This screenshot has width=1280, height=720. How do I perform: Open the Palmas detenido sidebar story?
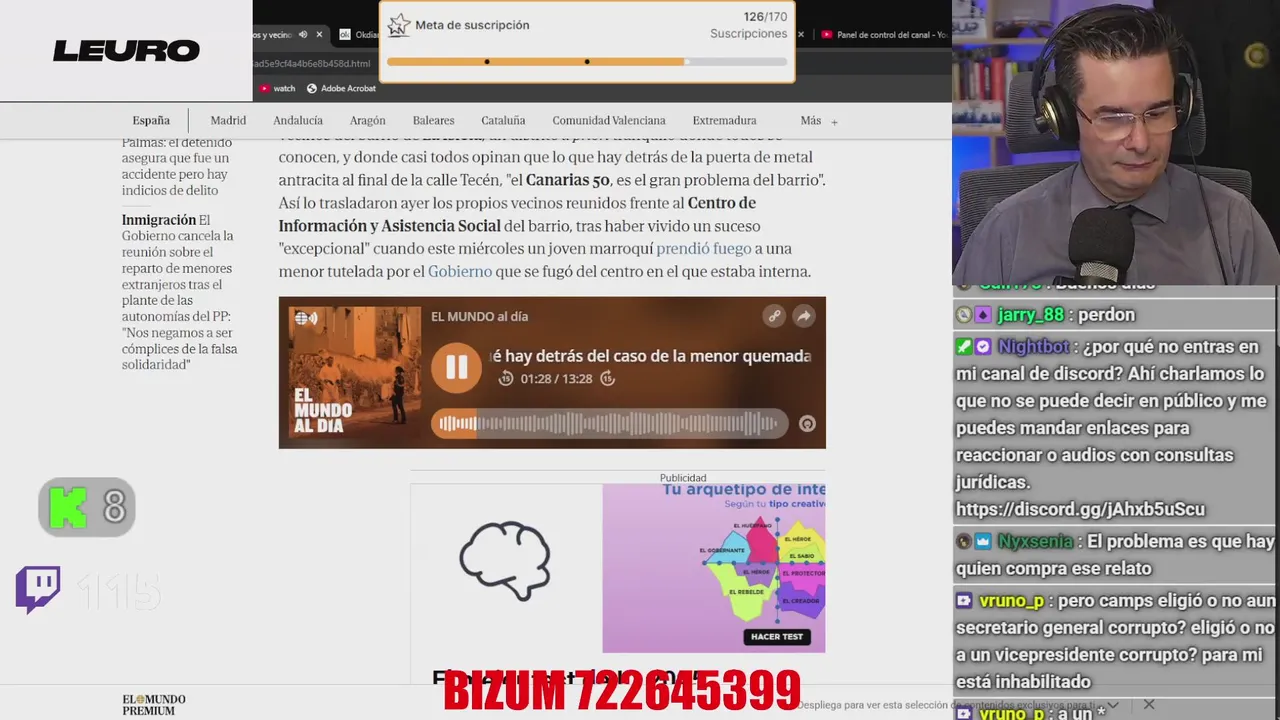[x=176, y=166]
